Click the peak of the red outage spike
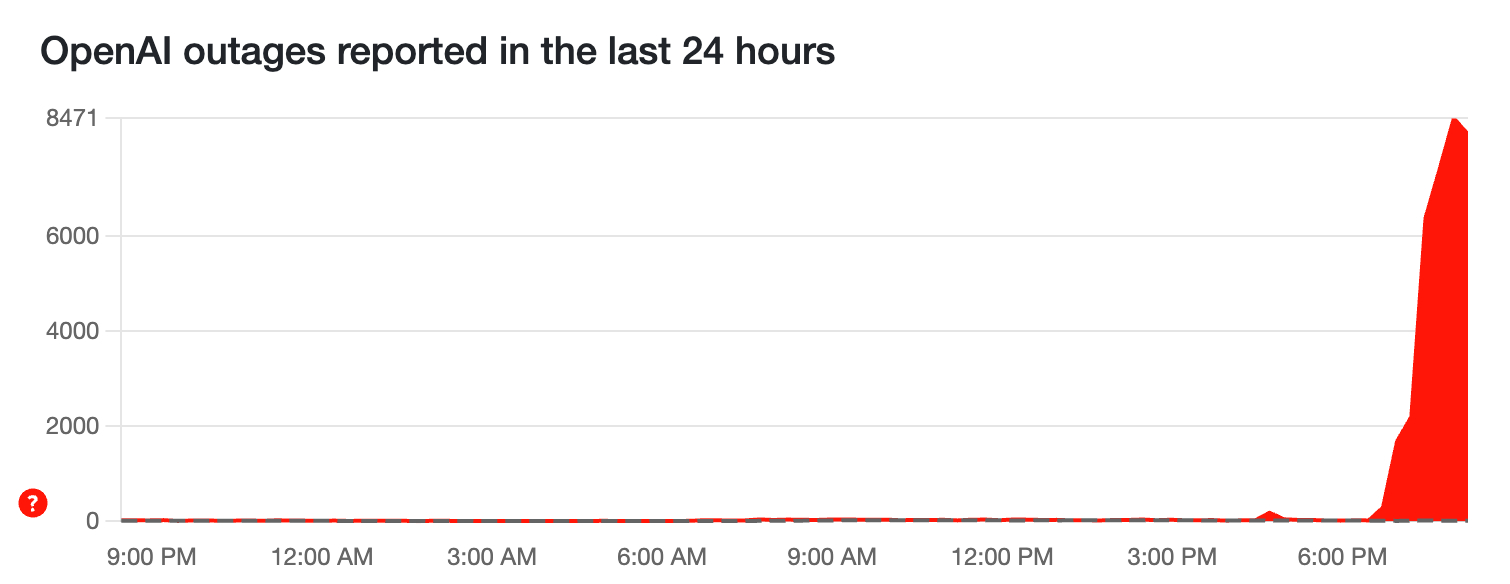The image size is (1510, 584). [1453, 120]
